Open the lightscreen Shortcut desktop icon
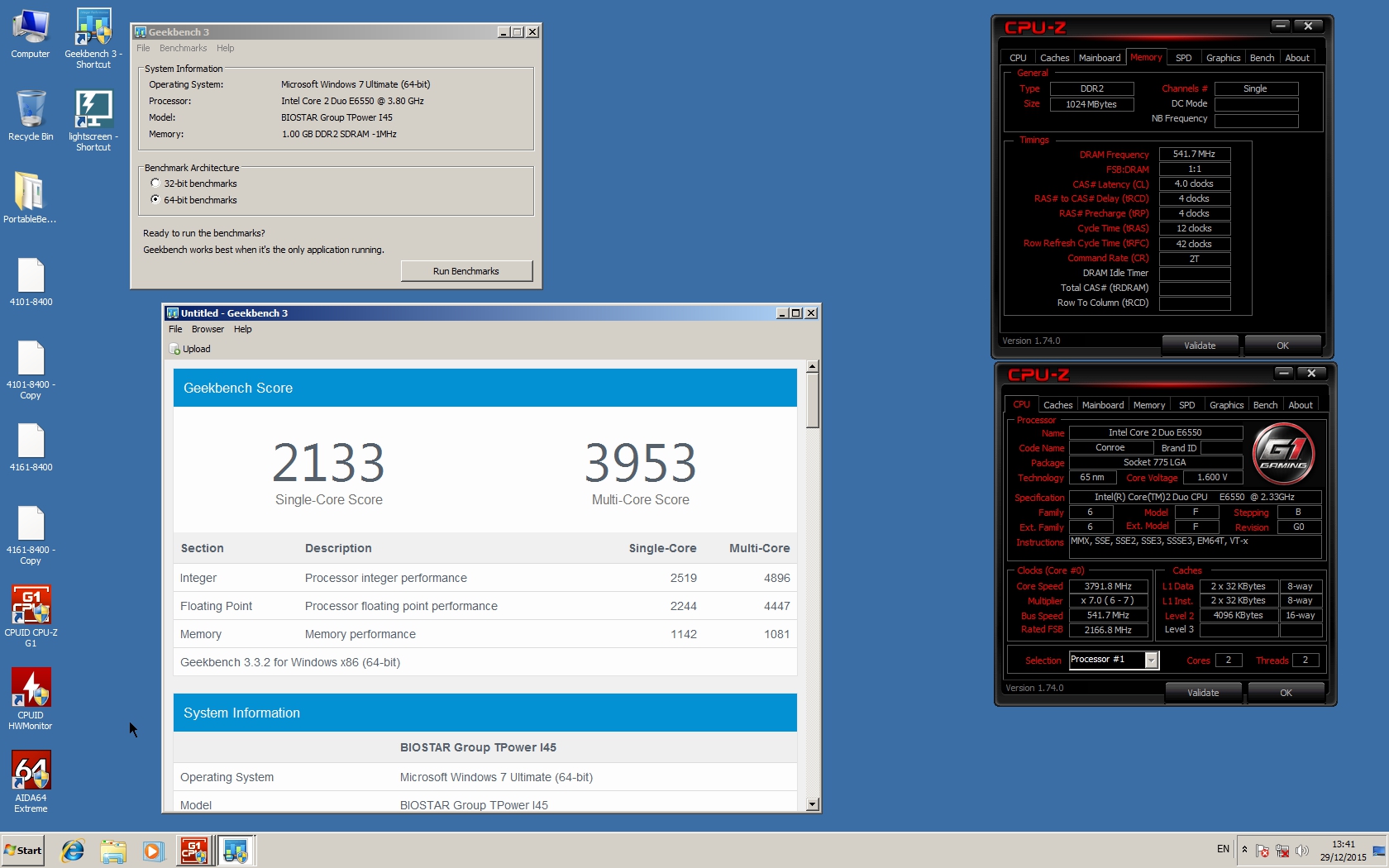 93,121
